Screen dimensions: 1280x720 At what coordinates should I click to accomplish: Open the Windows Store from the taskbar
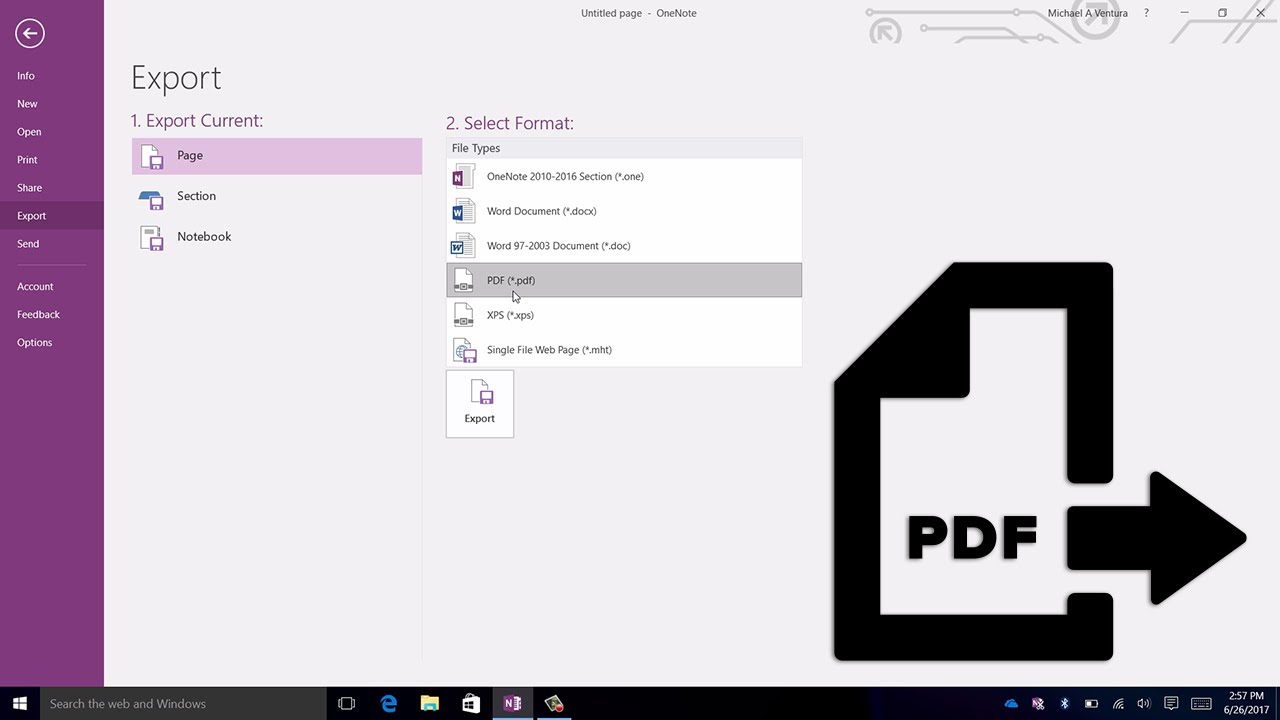tap(471, 704)
